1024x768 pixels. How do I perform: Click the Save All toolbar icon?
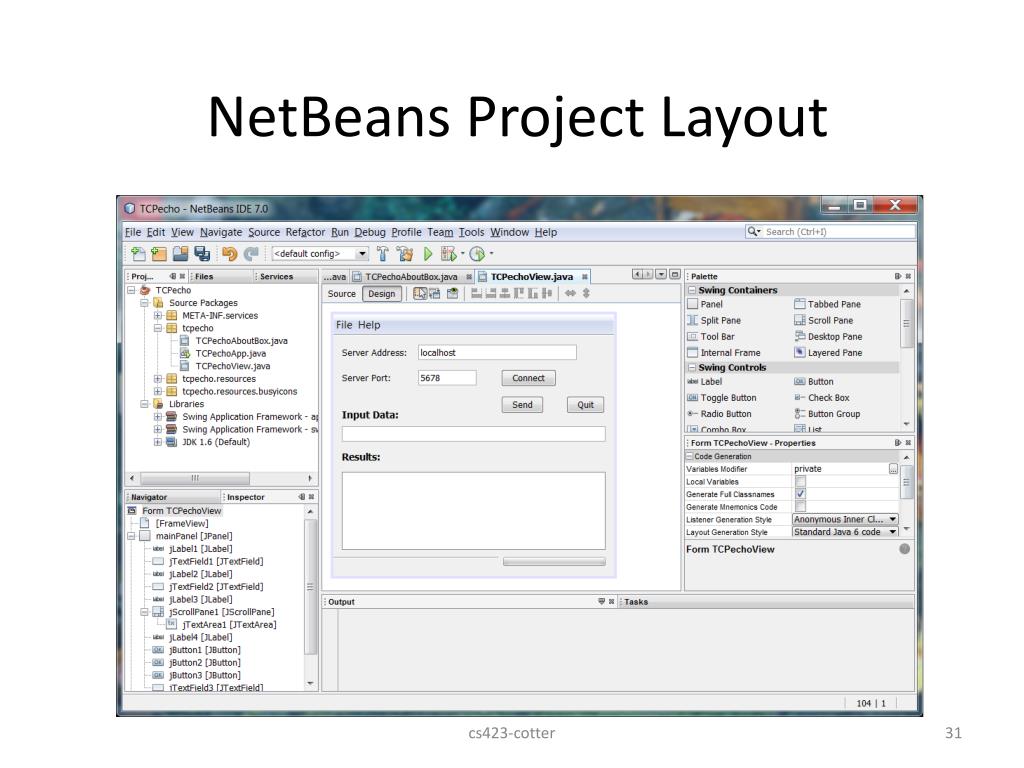(202, 254)
